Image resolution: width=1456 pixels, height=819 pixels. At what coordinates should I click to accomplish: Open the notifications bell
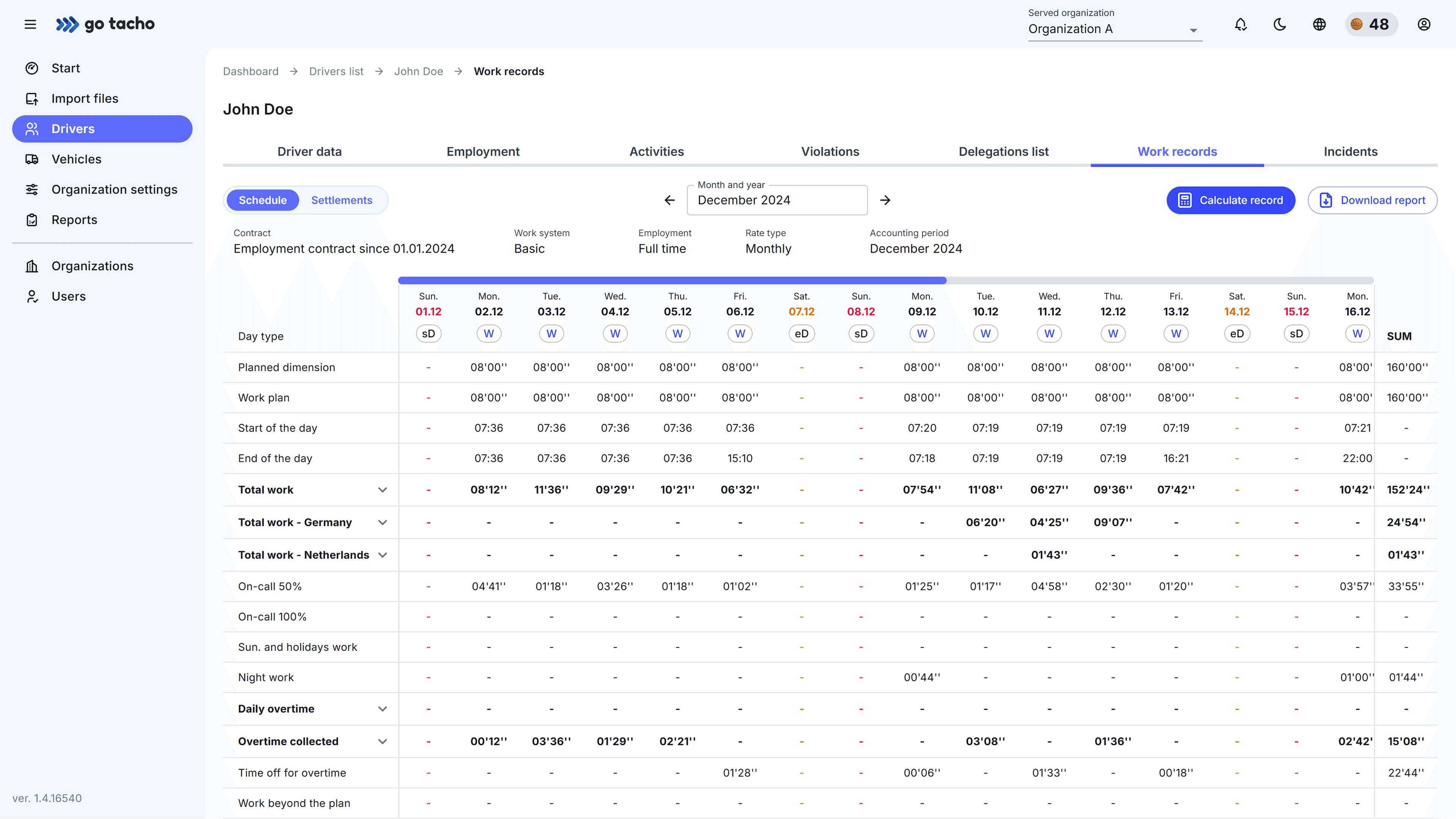1240,24
